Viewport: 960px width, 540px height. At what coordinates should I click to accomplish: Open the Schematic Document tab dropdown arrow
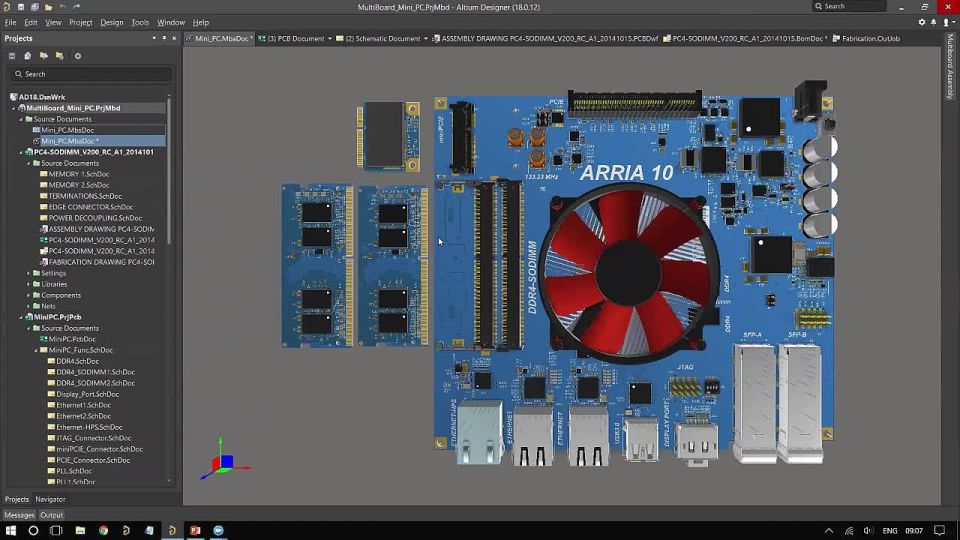coord(426,39)
